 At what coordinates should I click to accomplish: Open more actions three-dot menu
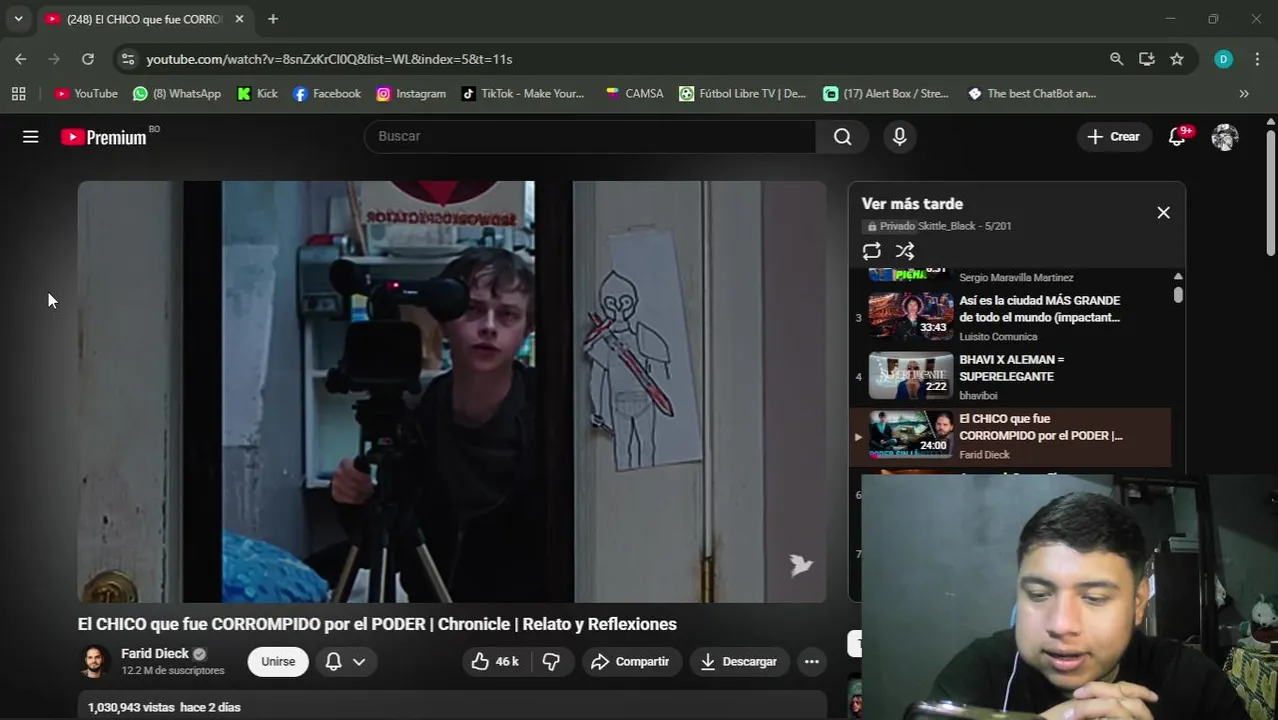pos(812,662)
